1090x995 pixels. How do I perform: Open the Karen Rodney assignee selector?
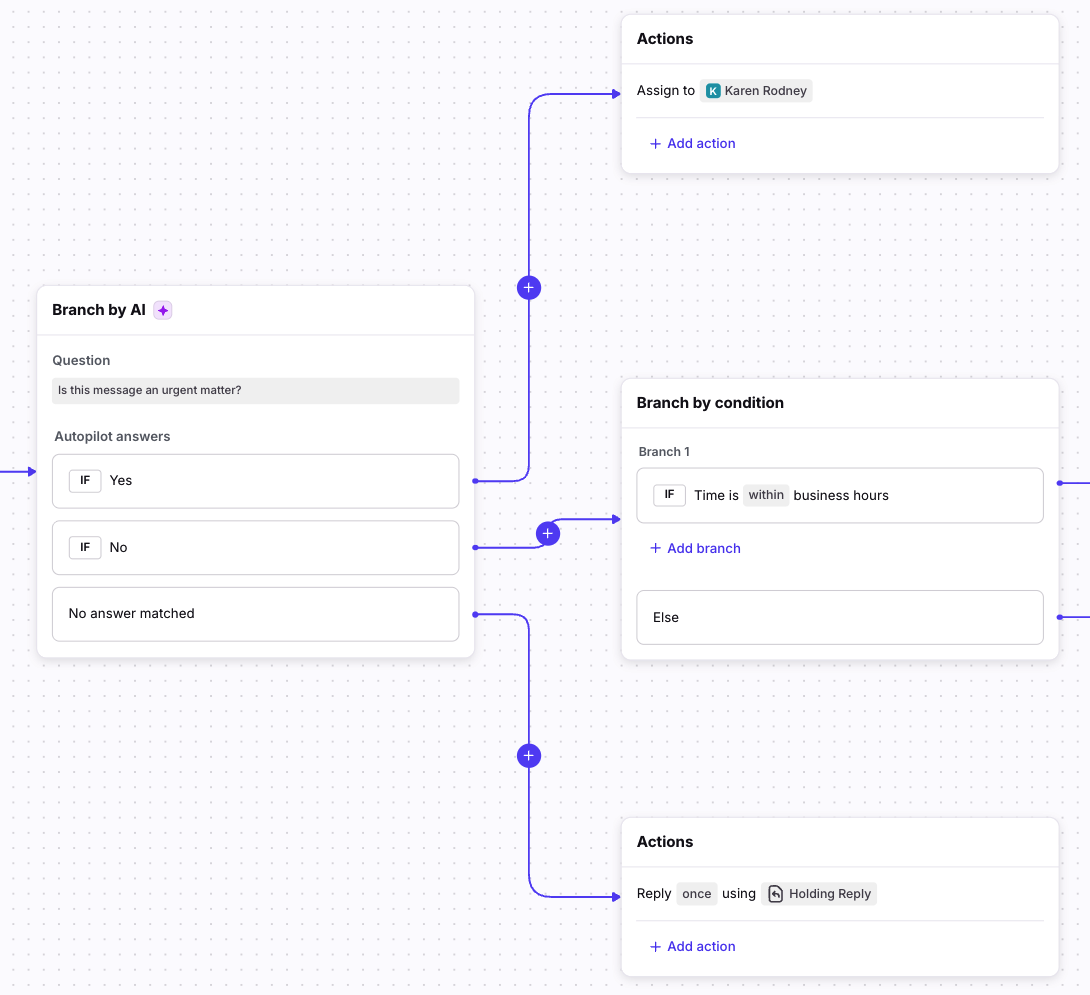pyautogui.click(x=756, y=91)
